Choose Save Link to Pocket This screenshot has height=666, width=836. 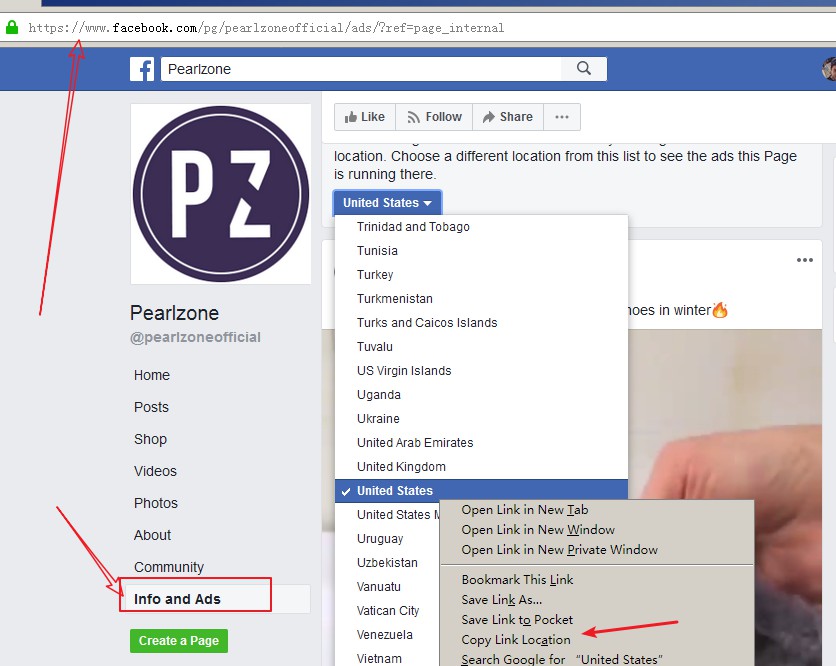597,620
